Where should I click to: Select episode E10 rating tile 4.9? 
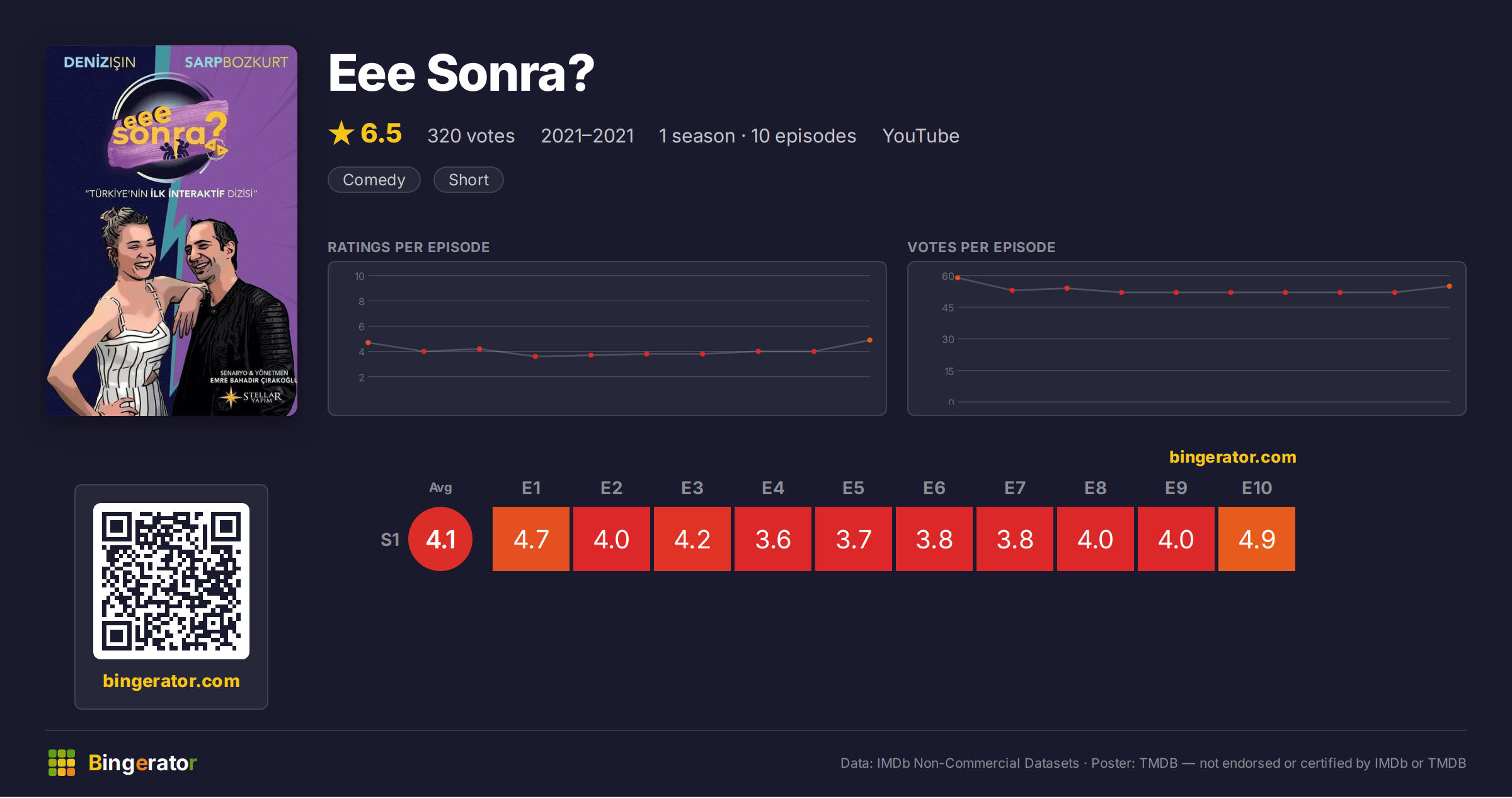point(1257,539)
